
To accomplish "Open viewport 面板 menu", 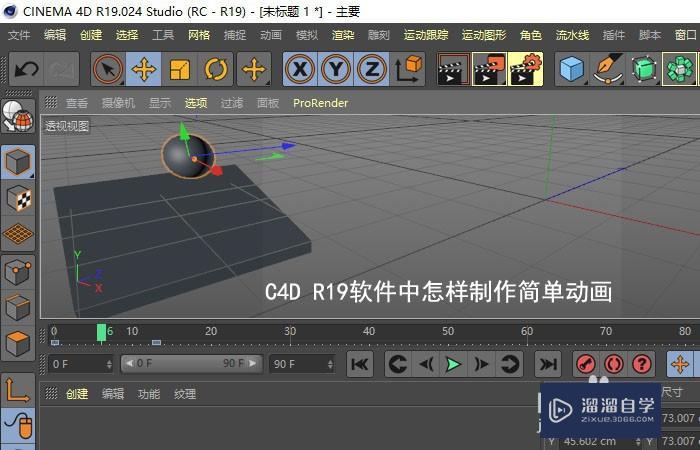I will (268, 103).
